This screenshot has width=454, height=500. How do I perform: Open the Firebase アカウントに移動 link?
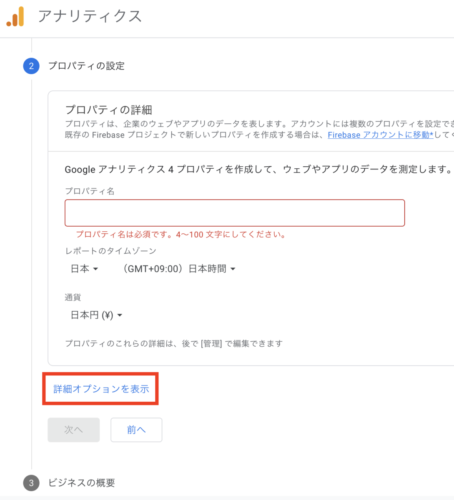(380, 135)
